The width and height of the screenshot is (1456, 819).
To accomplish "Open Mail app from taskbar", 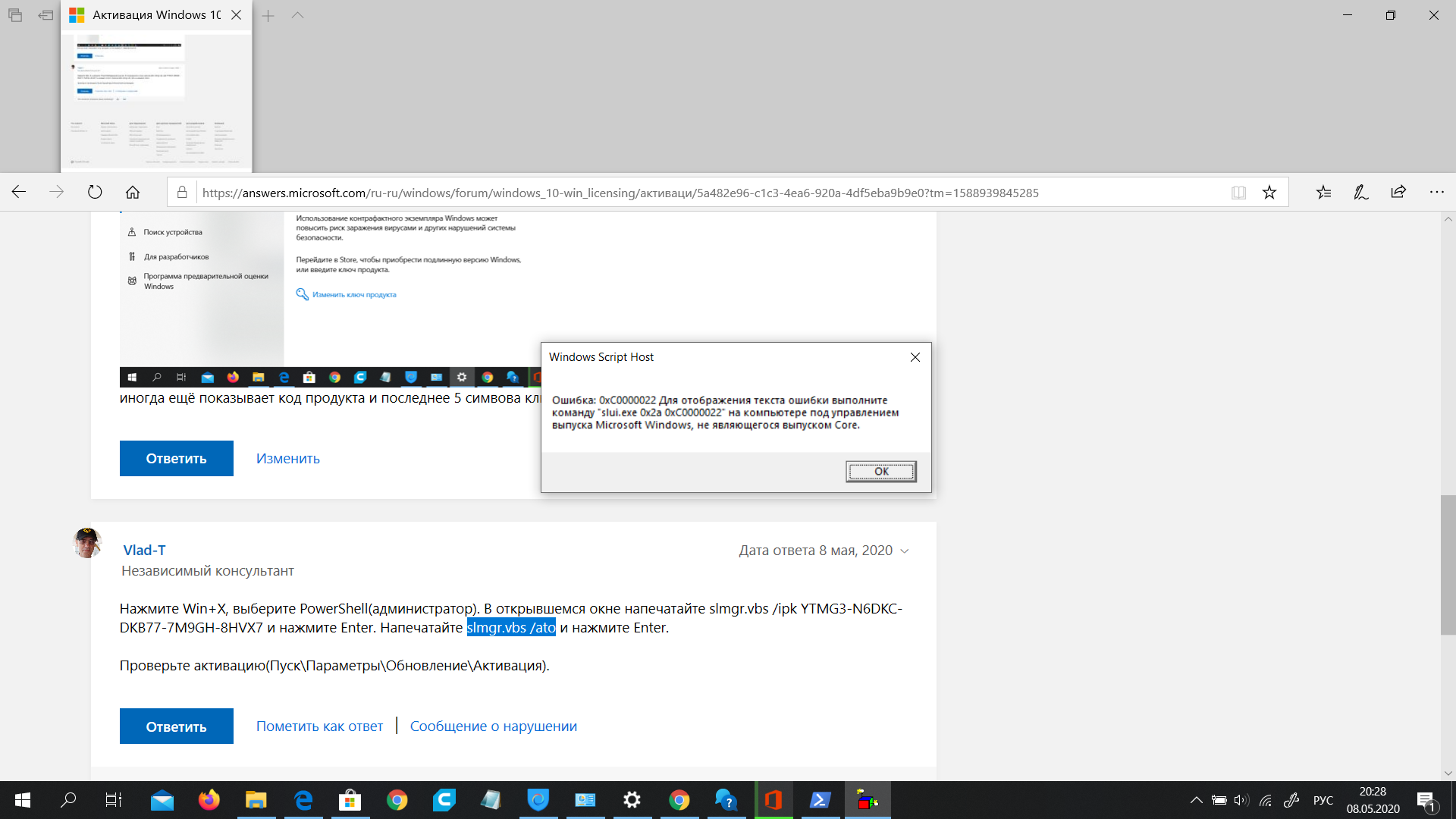I will click(162, 800).
